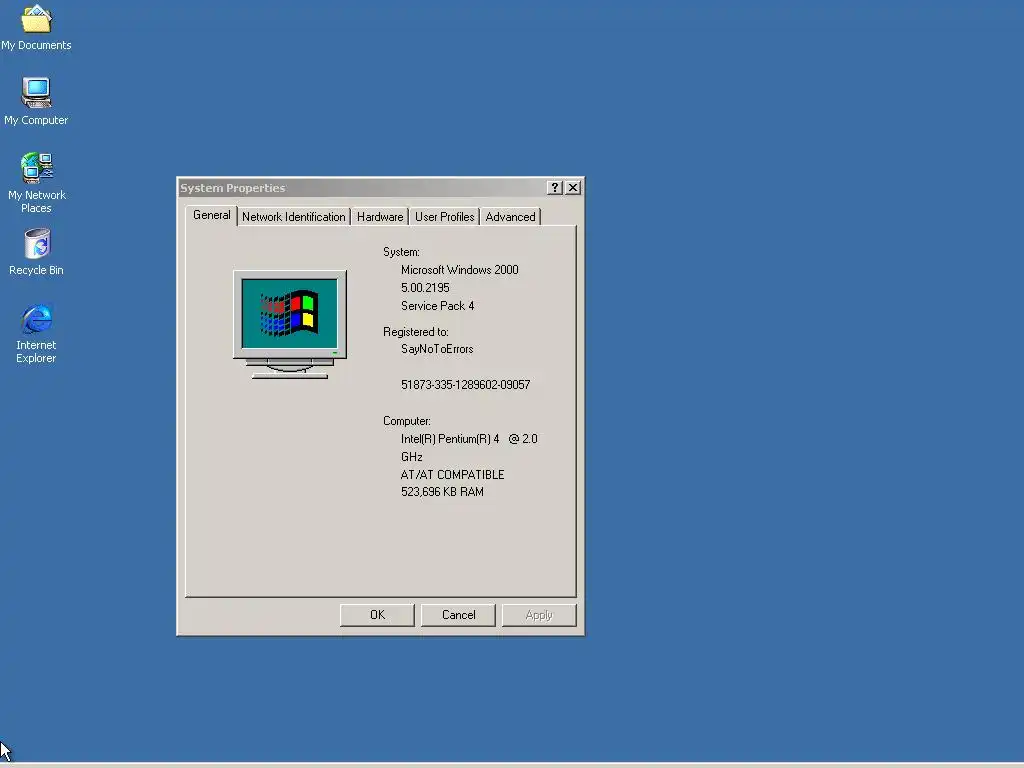Switch to the Advanced tab

click(x=510, y=217)
